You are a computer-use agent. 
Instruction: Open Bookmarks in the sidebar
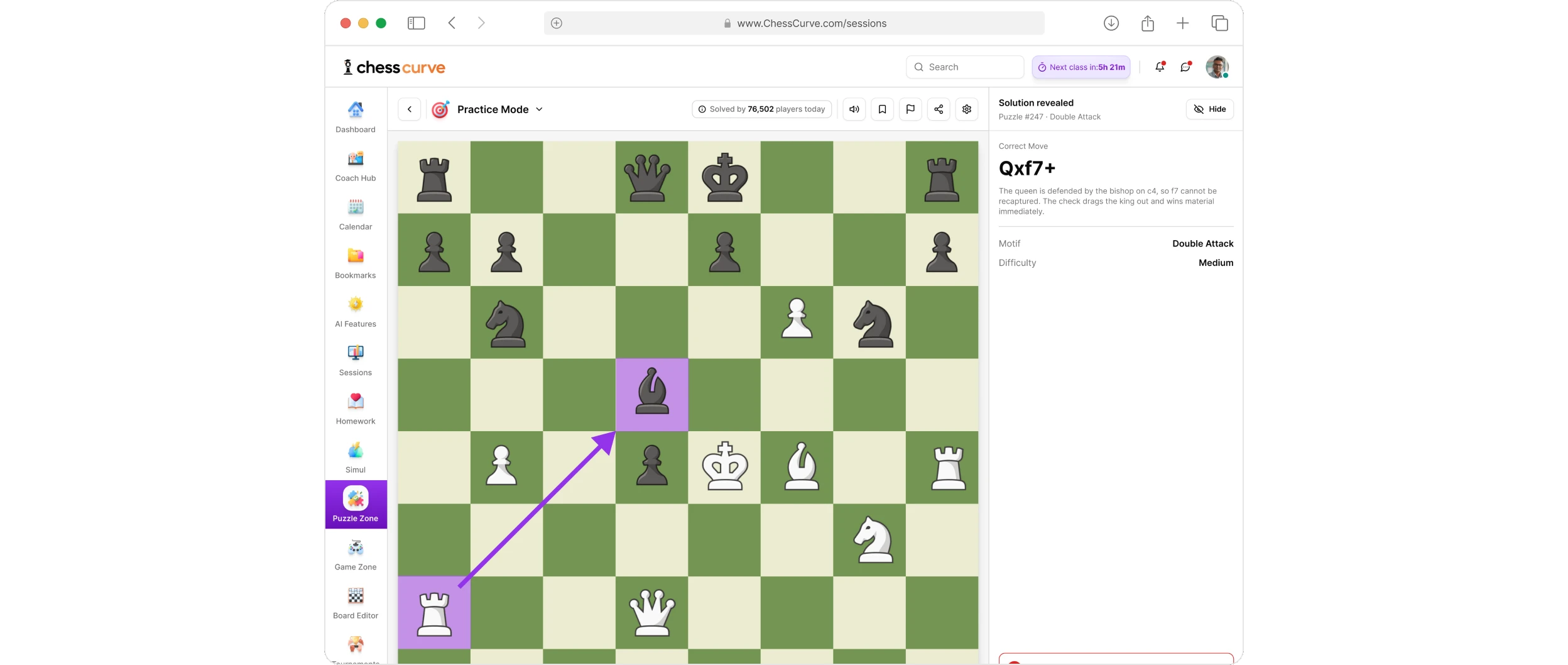(356, 263)
